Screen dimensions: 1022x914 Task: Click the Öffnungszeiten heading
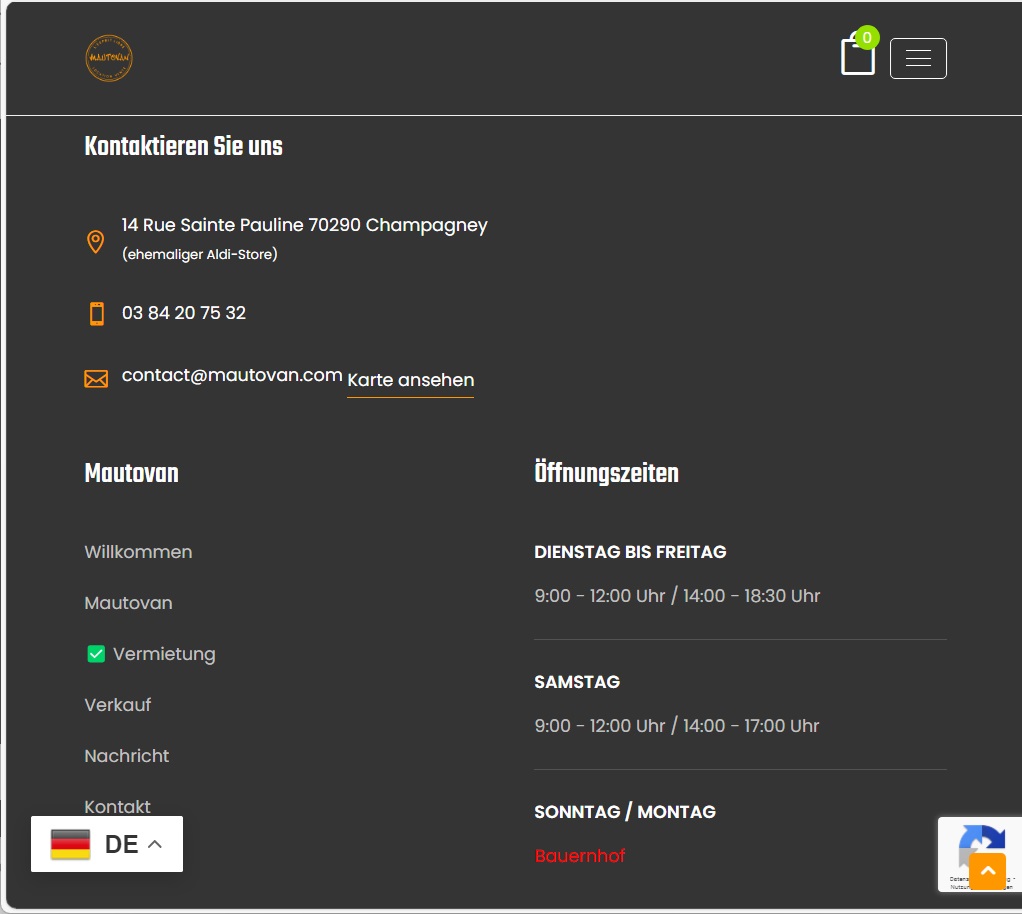click(x=607, y=473)
